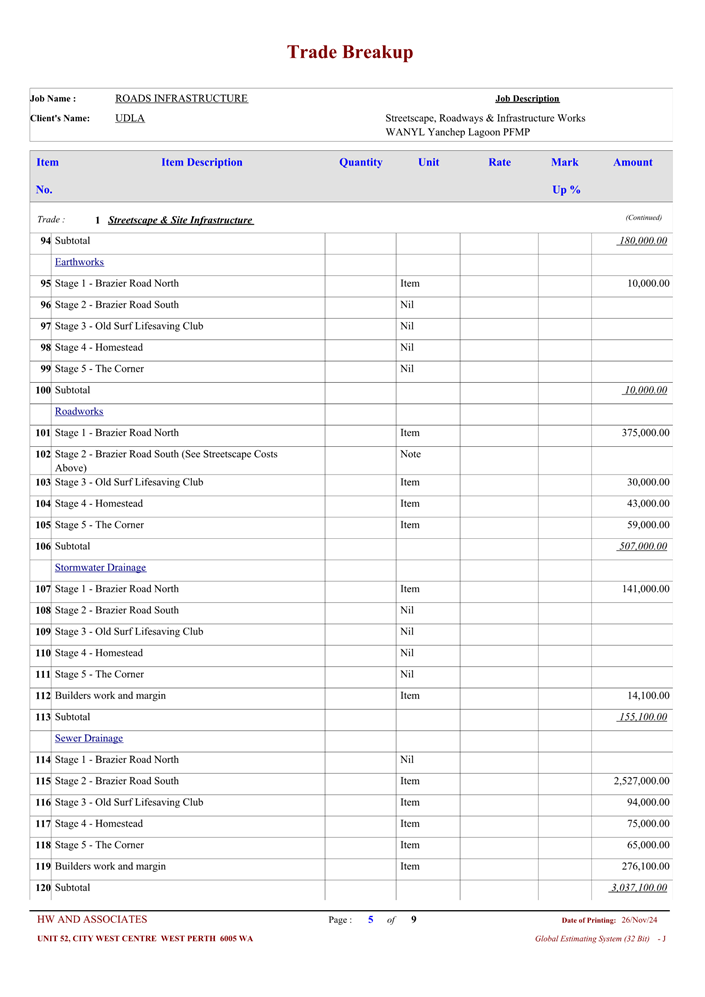Click the Item Description column header

pos(201,162)
